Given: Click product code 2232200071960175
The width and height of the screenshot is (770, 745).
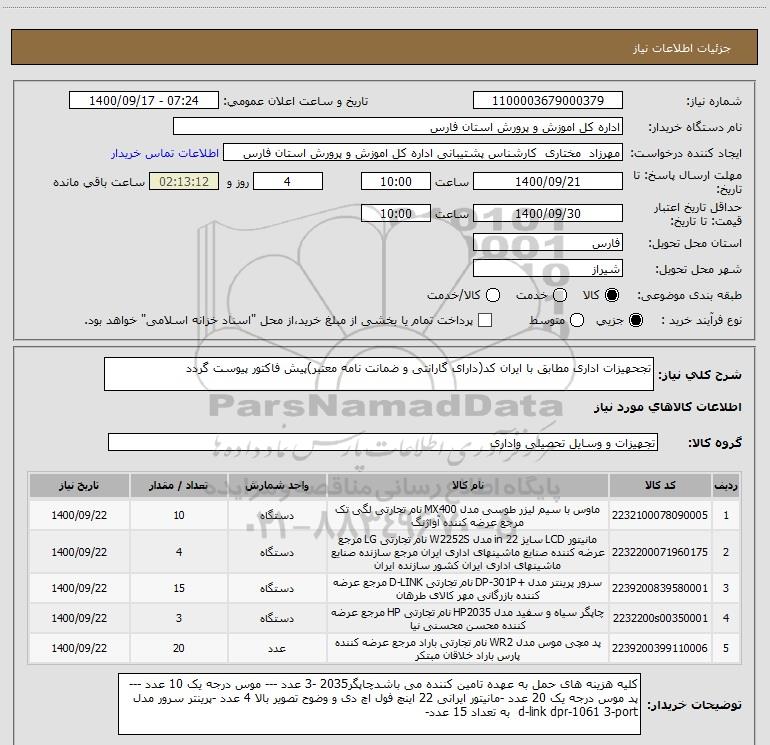Looking at the screenshot, I should coord(660,552).
